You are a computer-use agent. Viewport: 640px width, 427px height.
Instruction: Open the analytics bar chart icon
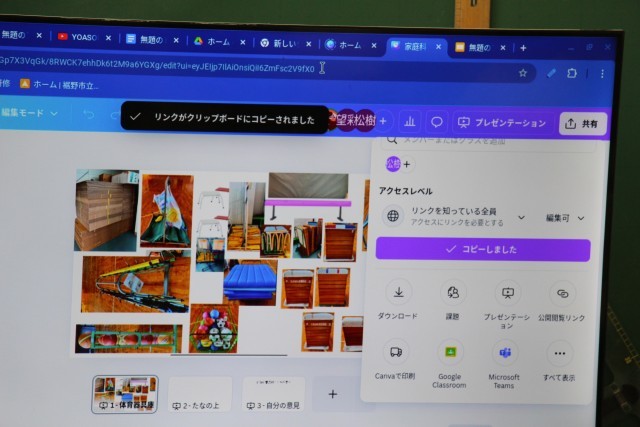(x=409, y=122)
